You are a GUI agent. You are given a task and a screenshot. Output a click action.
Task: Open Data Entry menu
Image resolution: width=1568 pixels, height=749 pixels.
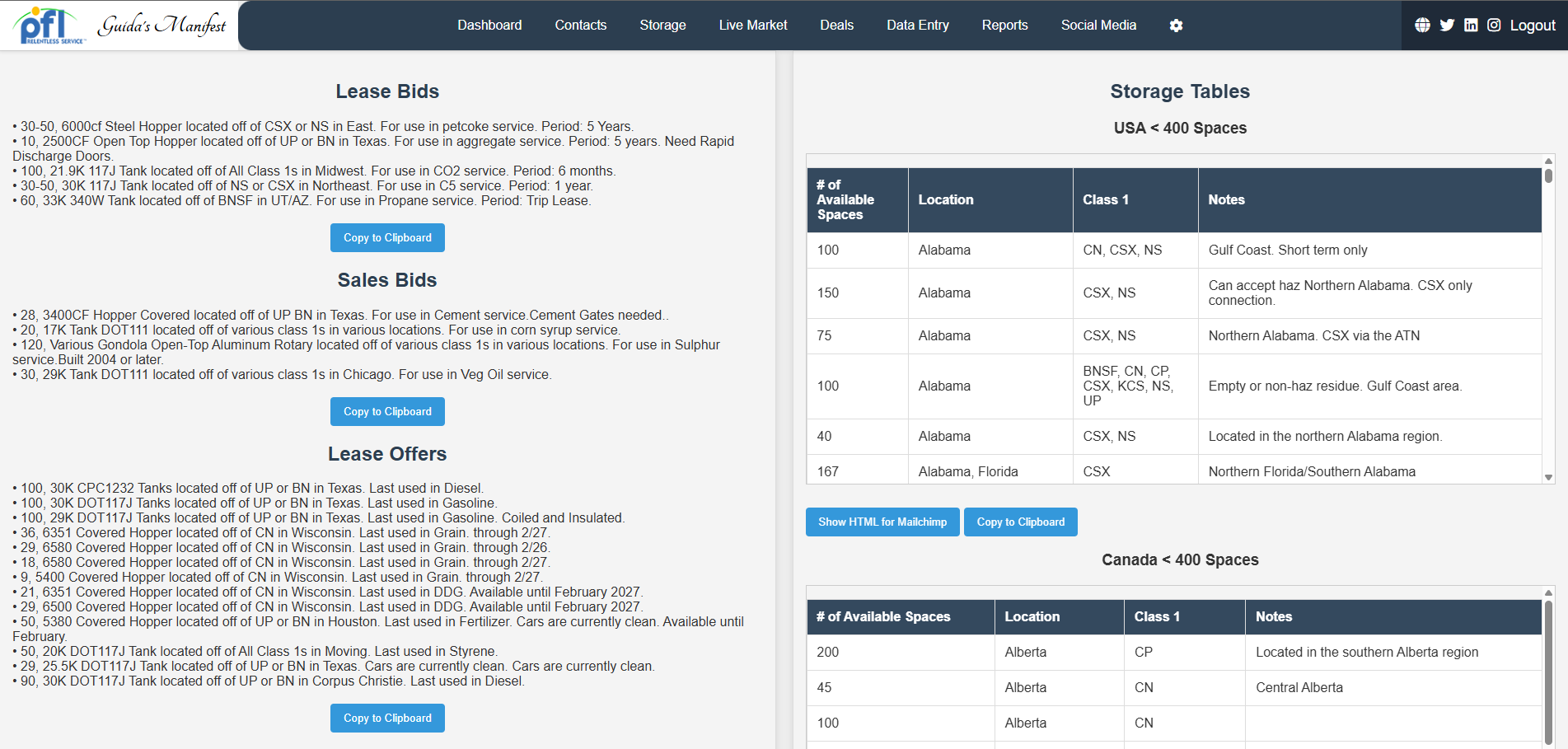(x=918, y=26)
